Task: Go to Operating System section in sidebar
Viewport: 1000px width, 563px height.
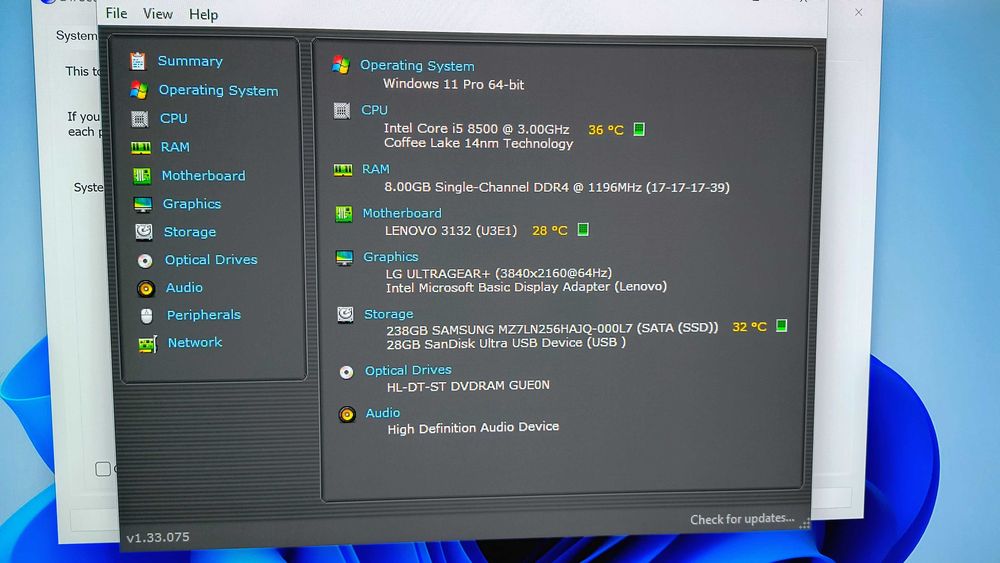Action: pyautogui.click(x=218, y=91)
